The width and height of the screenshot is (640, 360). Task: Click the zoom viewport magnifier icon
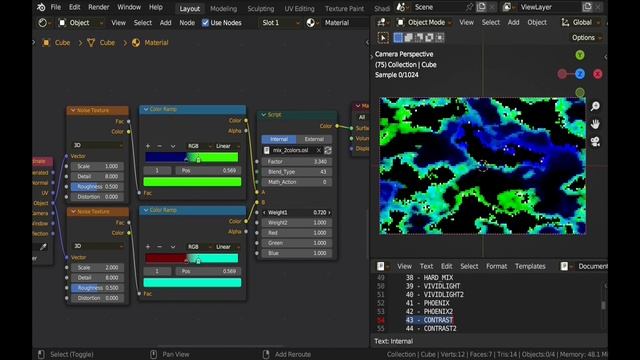tap(595, 106)
